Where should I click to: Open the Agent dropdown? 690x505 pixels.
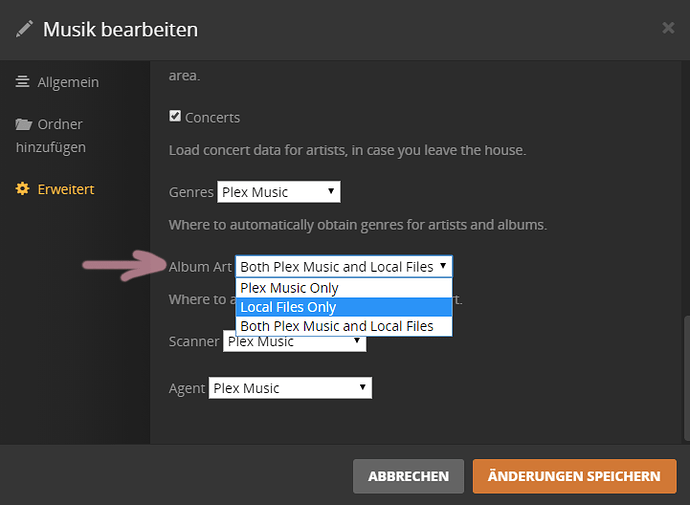[x=290, y=388]
